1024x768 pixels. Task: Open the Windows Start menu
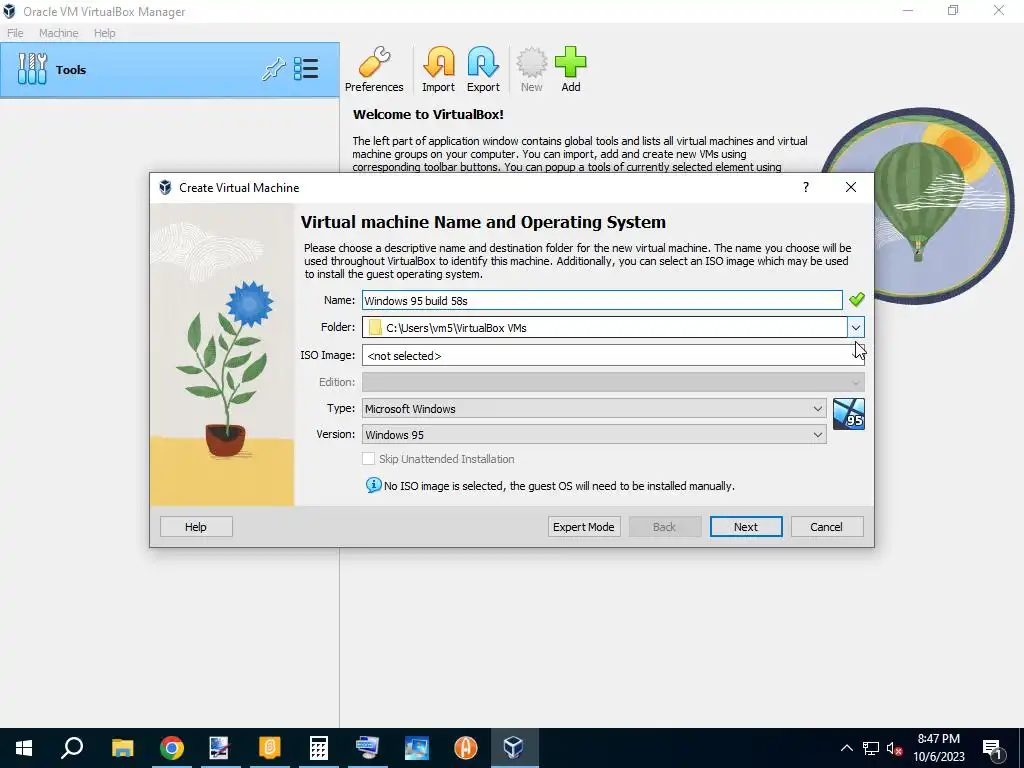click(24, 748)
